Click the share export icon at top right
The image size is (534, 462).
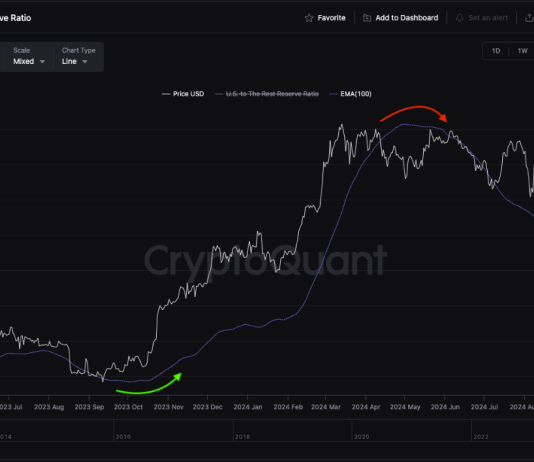(x=529, y=18)
